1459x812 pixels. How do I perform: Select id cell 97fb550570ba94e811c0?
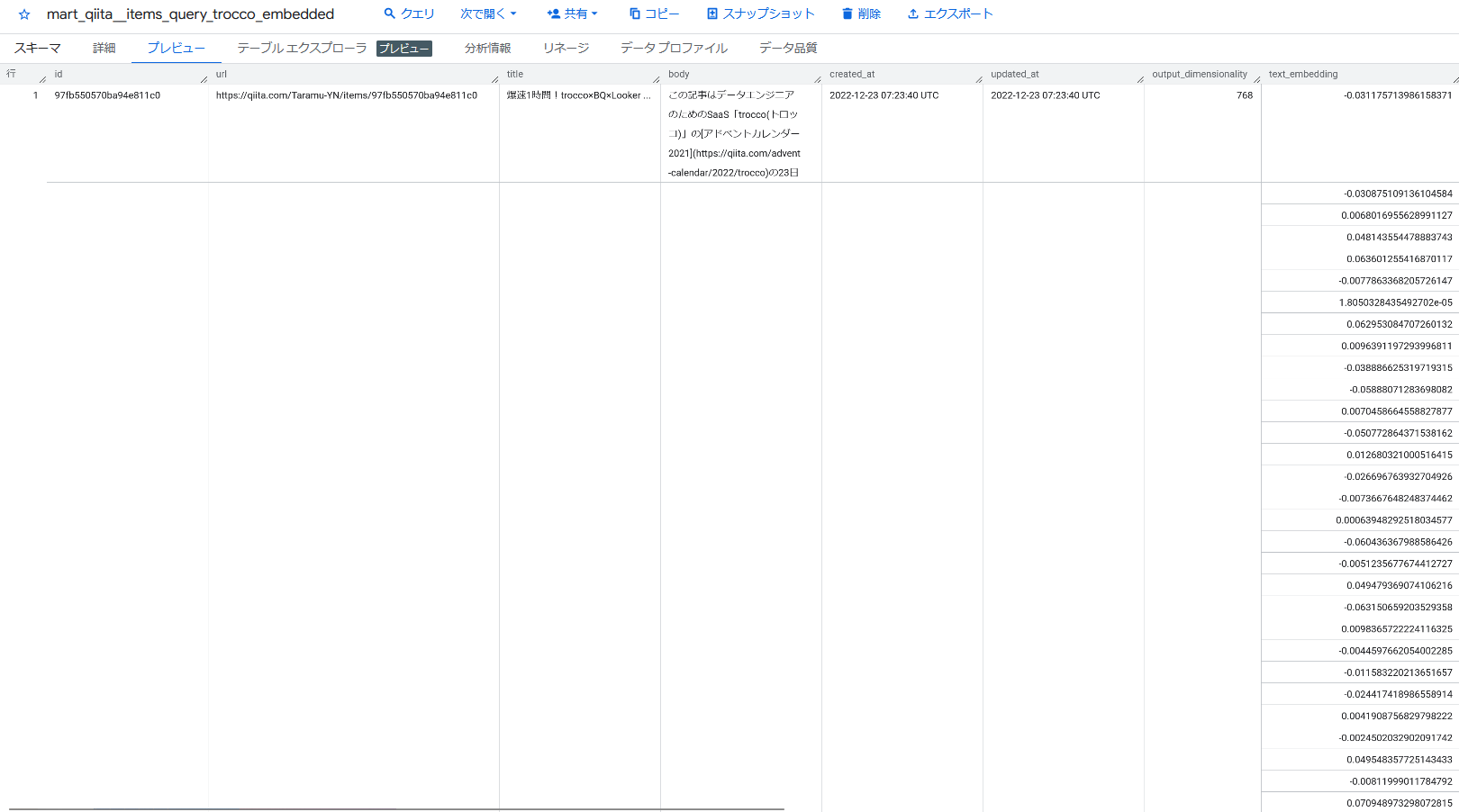click(x=107, y=95)
